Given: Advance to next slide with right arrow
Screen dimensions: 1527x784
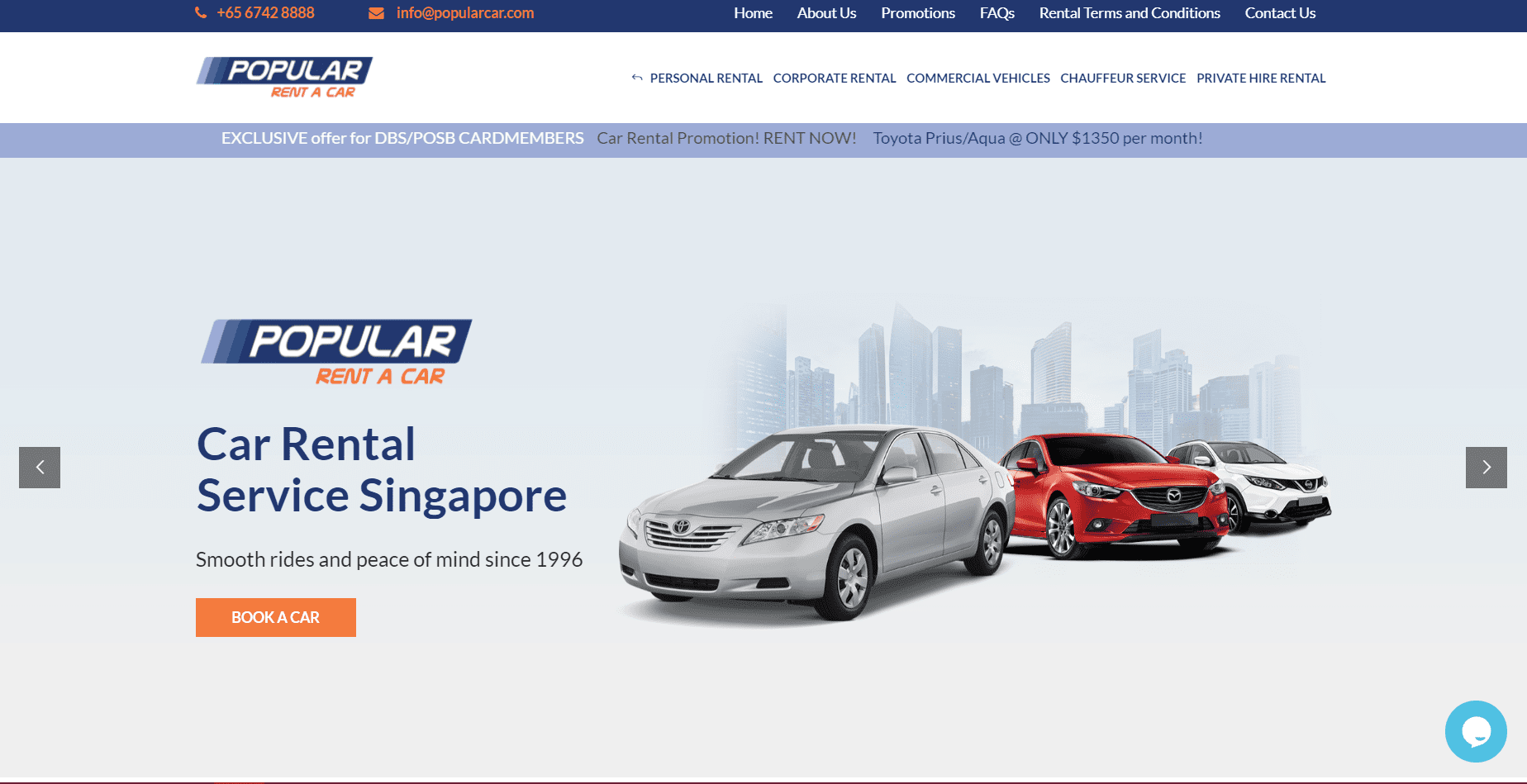Looking at the screenshot, I should 1487,468.
